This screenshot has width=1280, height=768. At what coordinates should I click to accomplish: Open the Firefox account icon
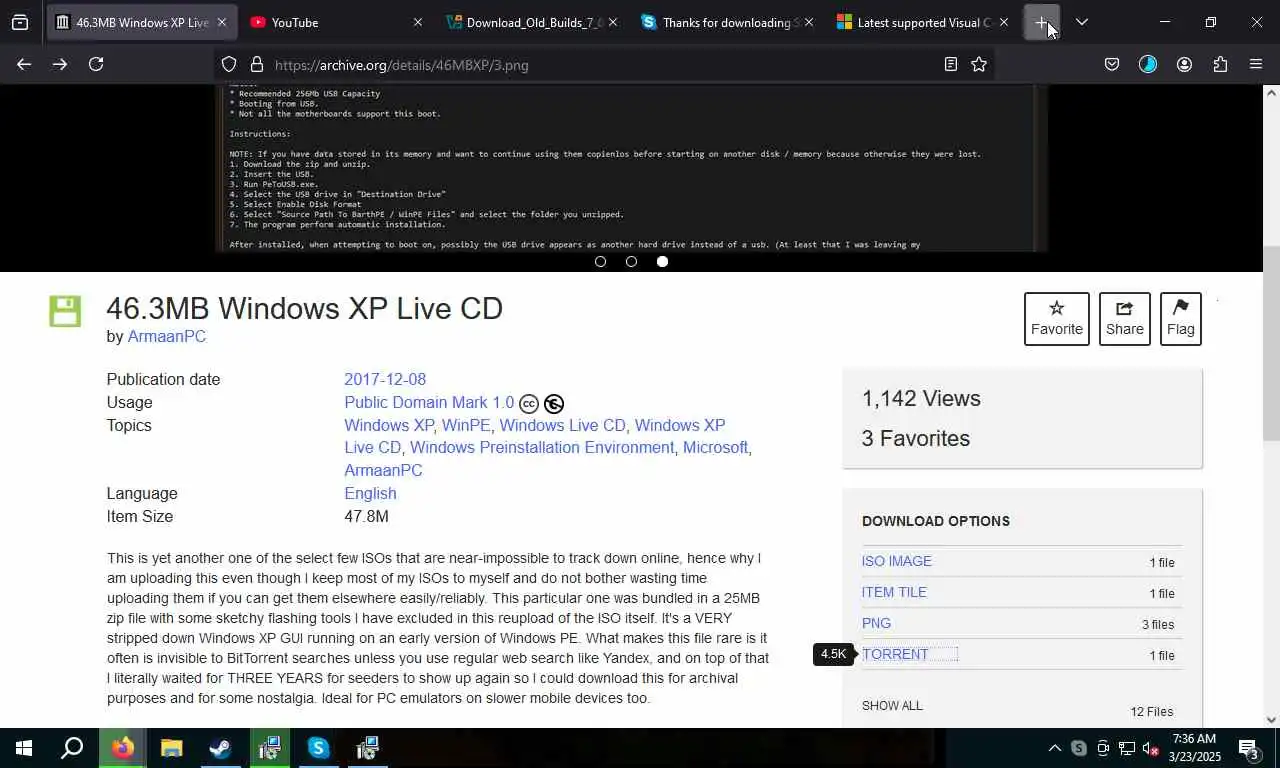pos(1184,64)
